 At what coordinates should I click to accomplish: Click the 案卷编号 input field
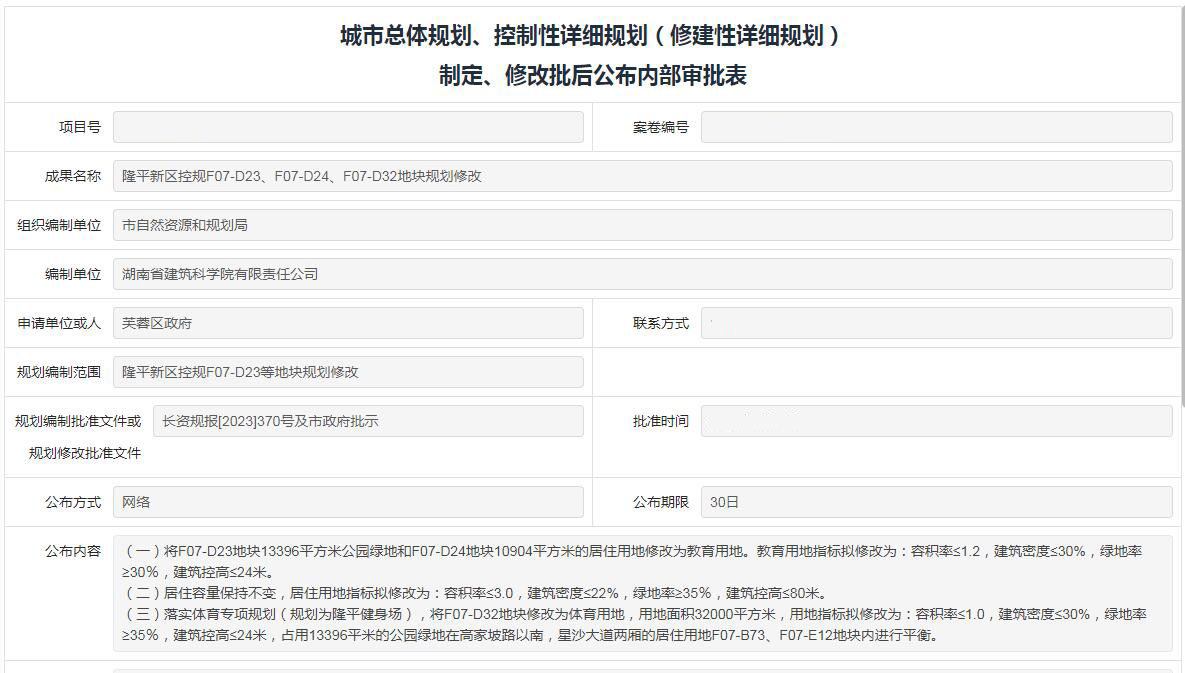[935, 127]
